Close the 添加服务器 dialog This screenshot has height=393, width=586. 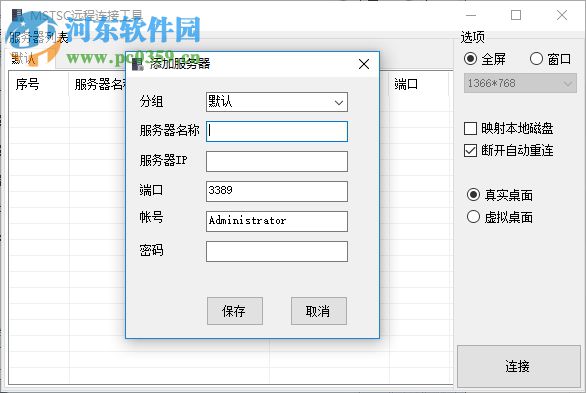click(364, 64)
